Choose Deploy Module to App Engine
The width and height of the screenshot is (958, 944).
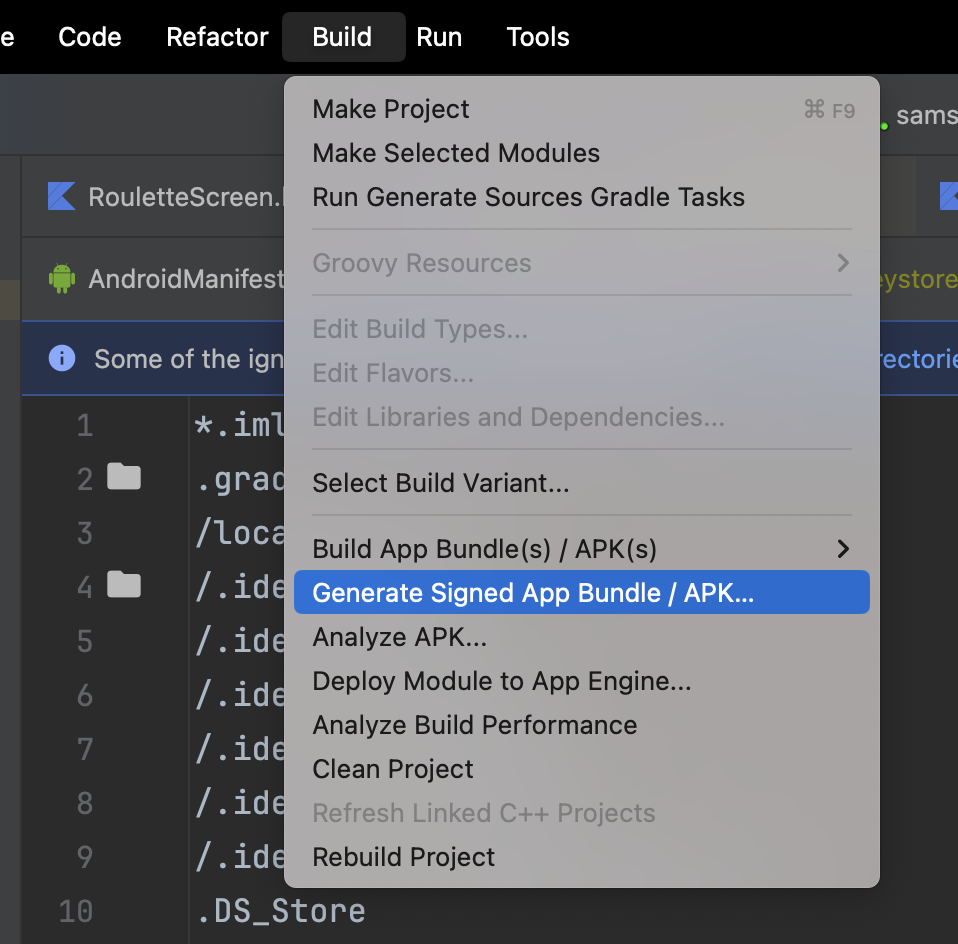502,681
